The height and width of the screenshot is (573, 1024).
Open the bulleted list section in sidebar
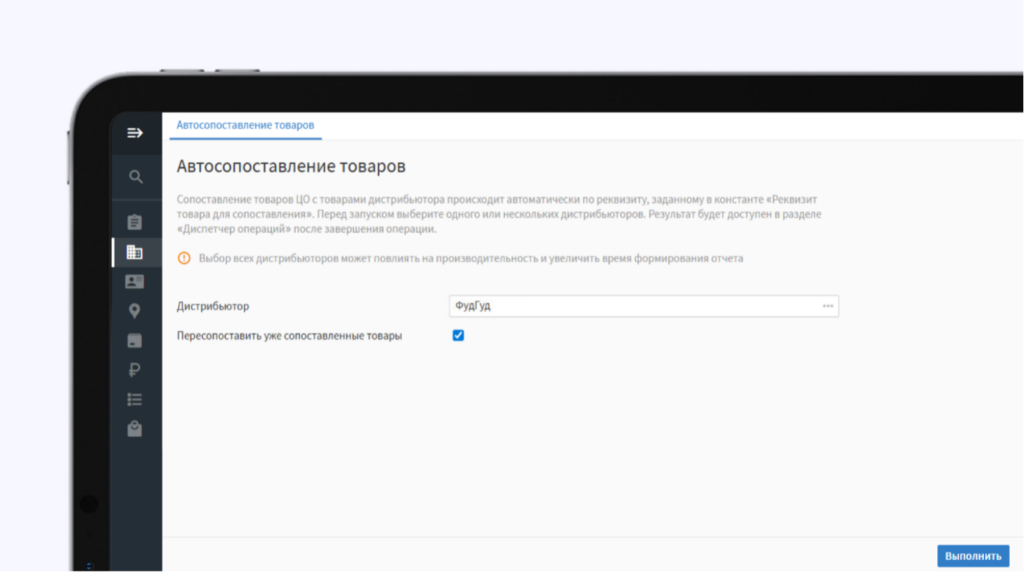135,399
